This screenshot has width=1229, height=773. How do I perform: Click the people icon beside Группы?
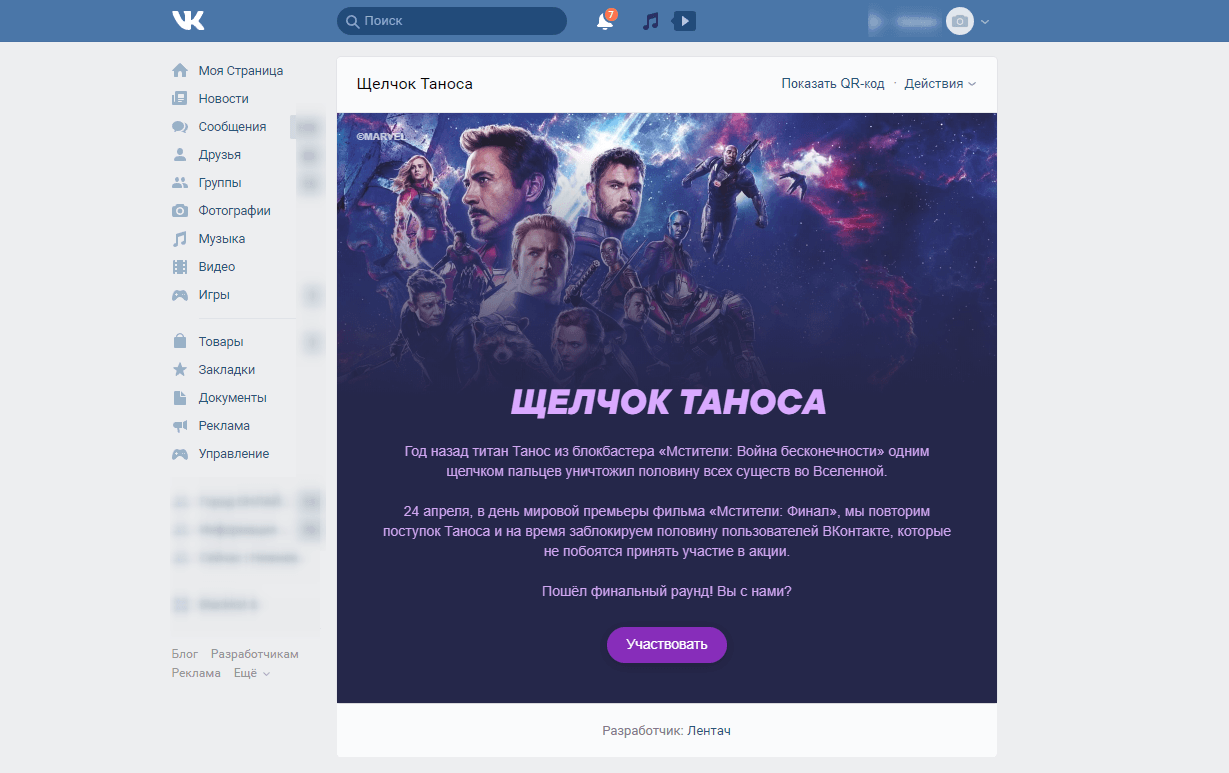(x=180, y=183)
